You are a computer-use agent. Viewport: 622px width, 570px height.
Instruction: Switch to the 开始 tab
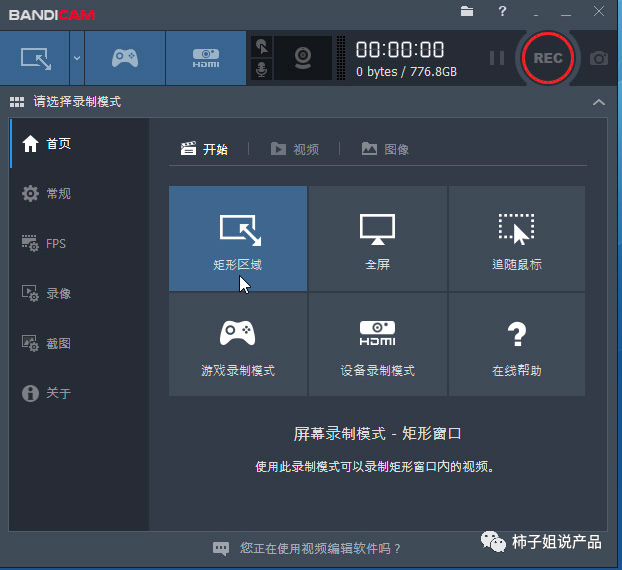(x=204, y=149)
